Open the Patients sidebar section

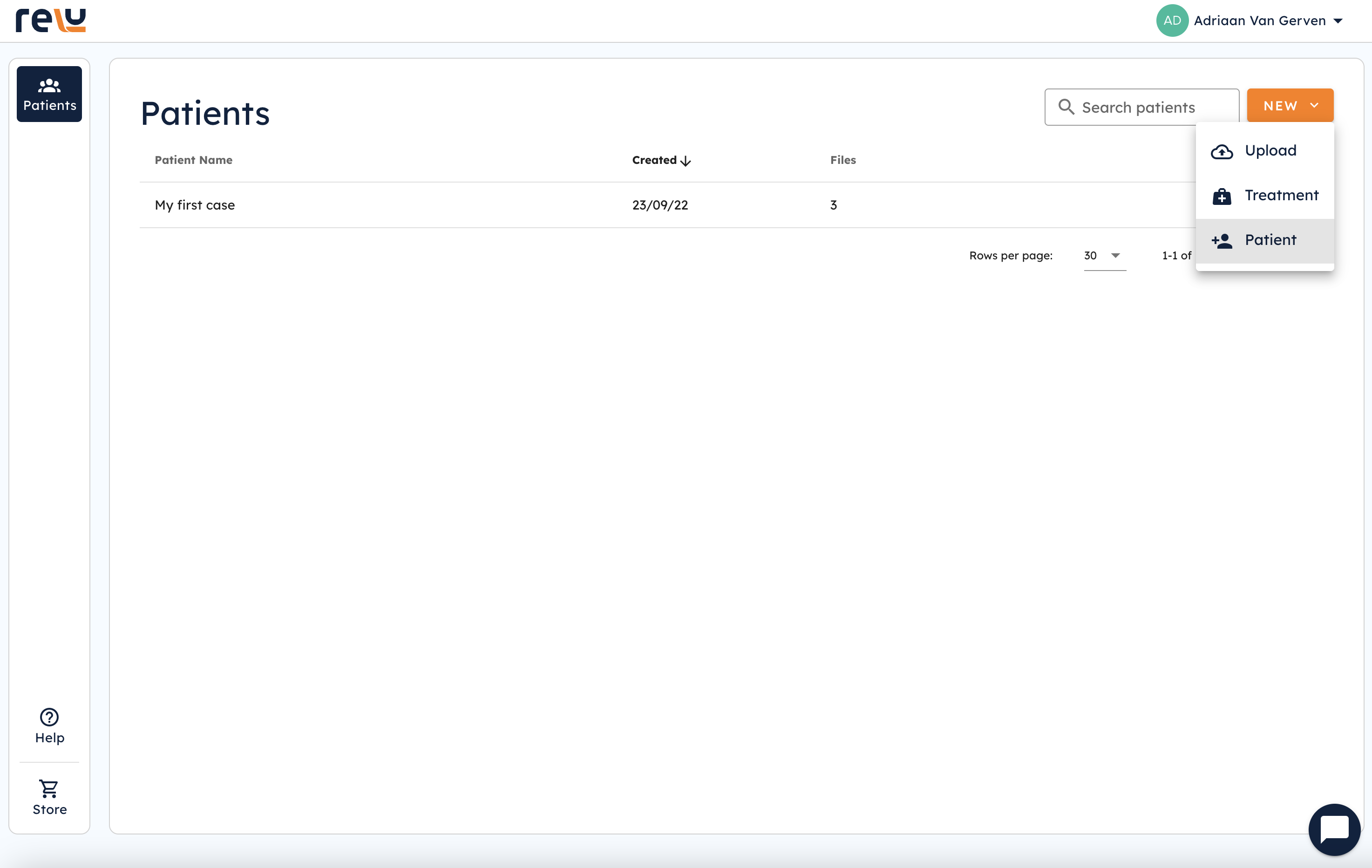click(x=49, y=94)
